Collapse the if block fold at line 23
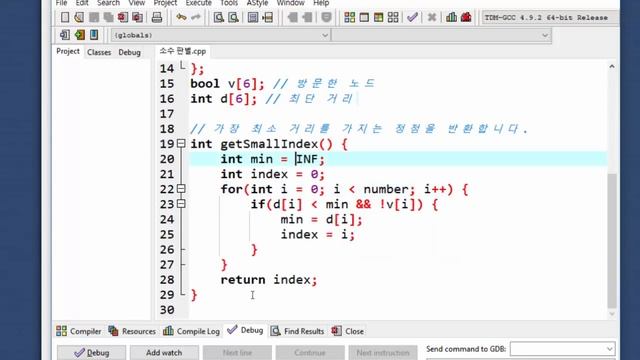 tap(181, 204)
